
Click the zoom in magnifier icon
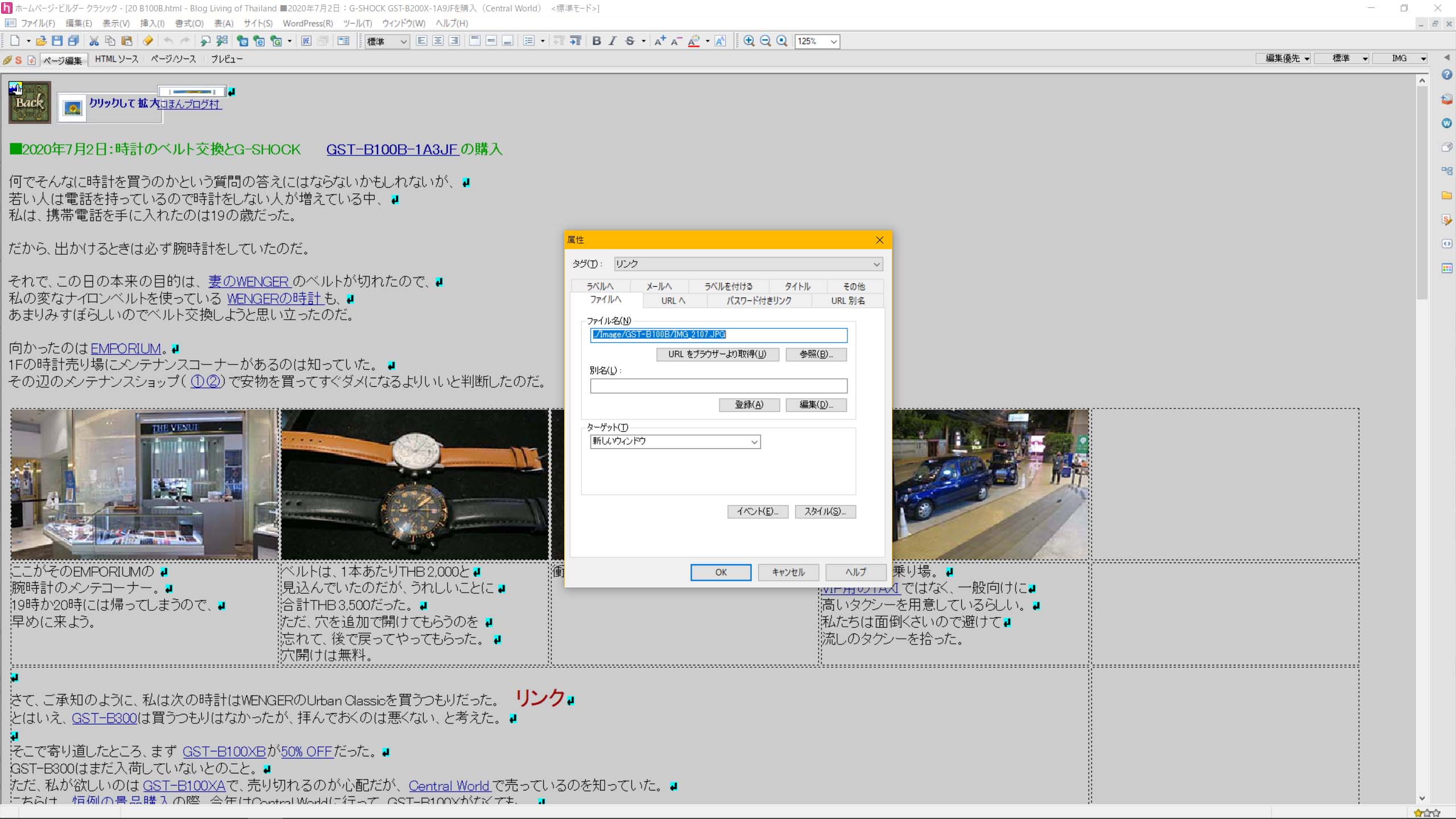[x=749, y=41]
